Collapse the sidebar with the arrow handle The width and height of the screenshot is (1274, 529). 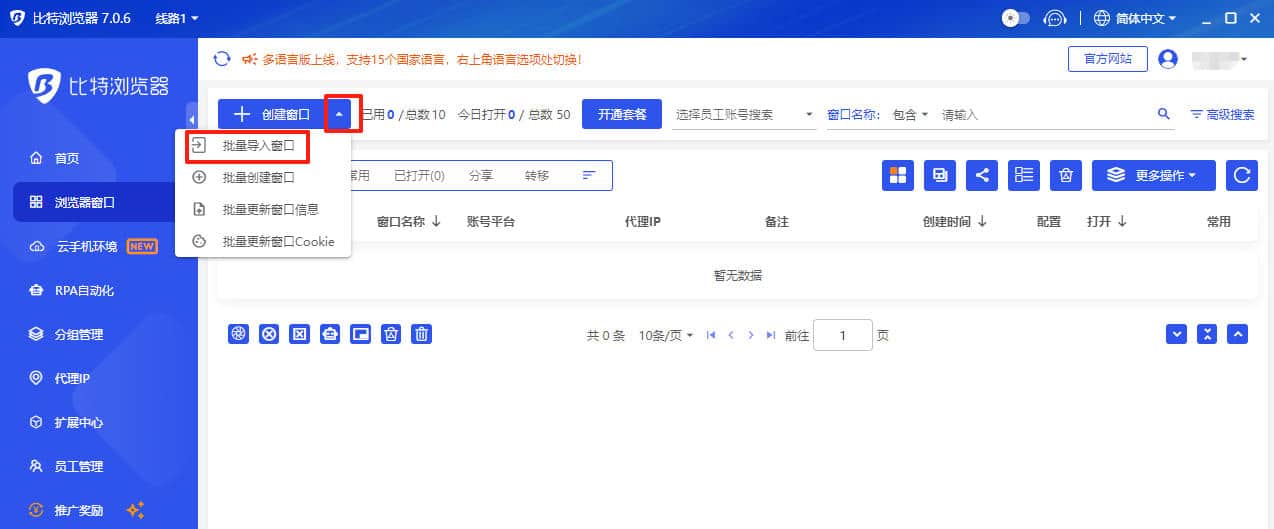(x=192, y=119)
